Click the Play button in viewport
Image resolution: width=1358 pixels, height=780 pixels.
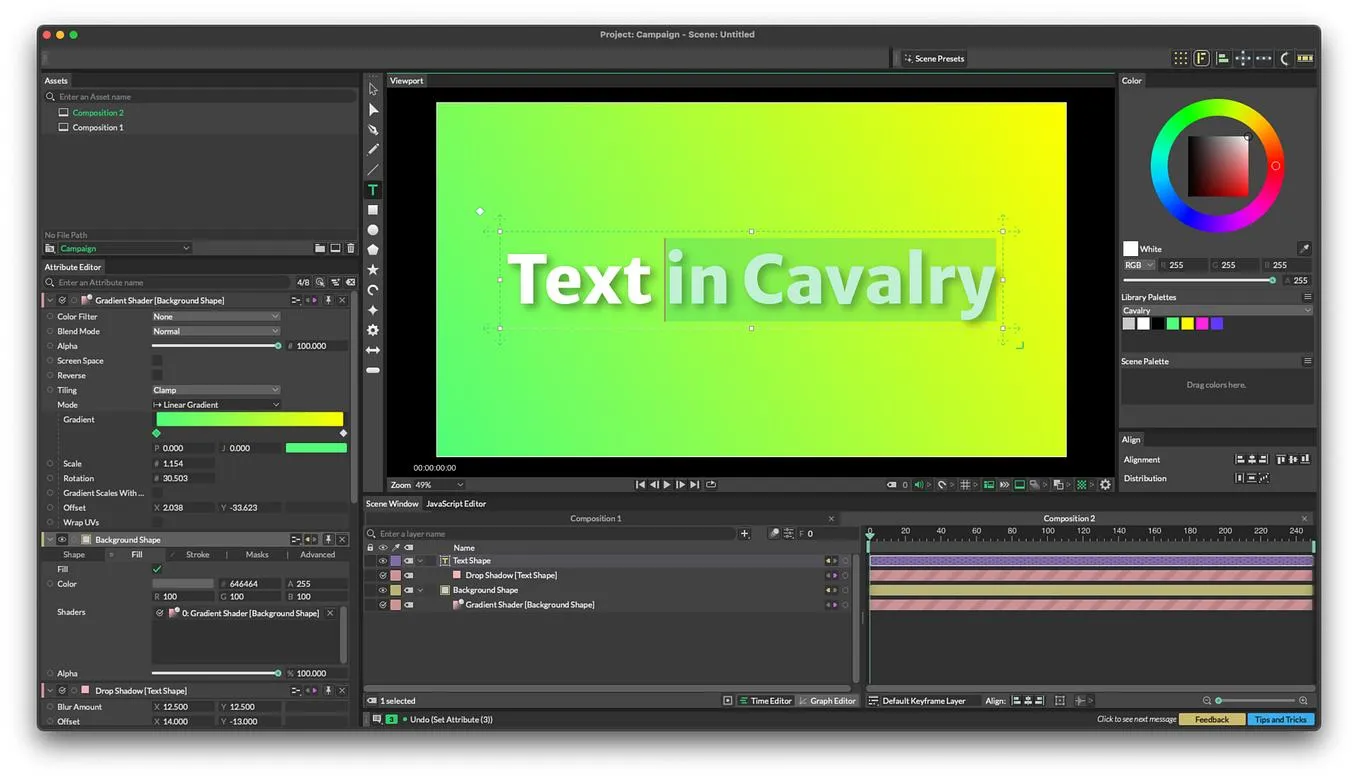click(668, 485)
